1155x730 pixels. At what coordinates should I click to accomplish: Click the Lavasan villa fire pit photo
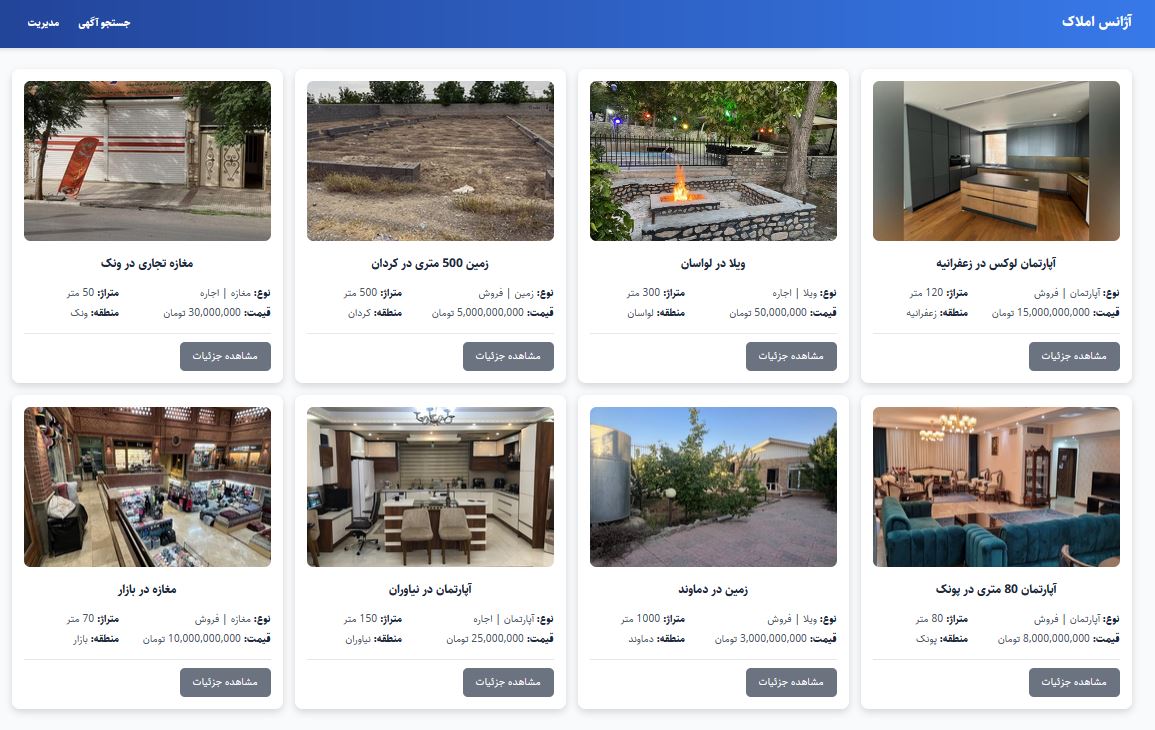713,161
